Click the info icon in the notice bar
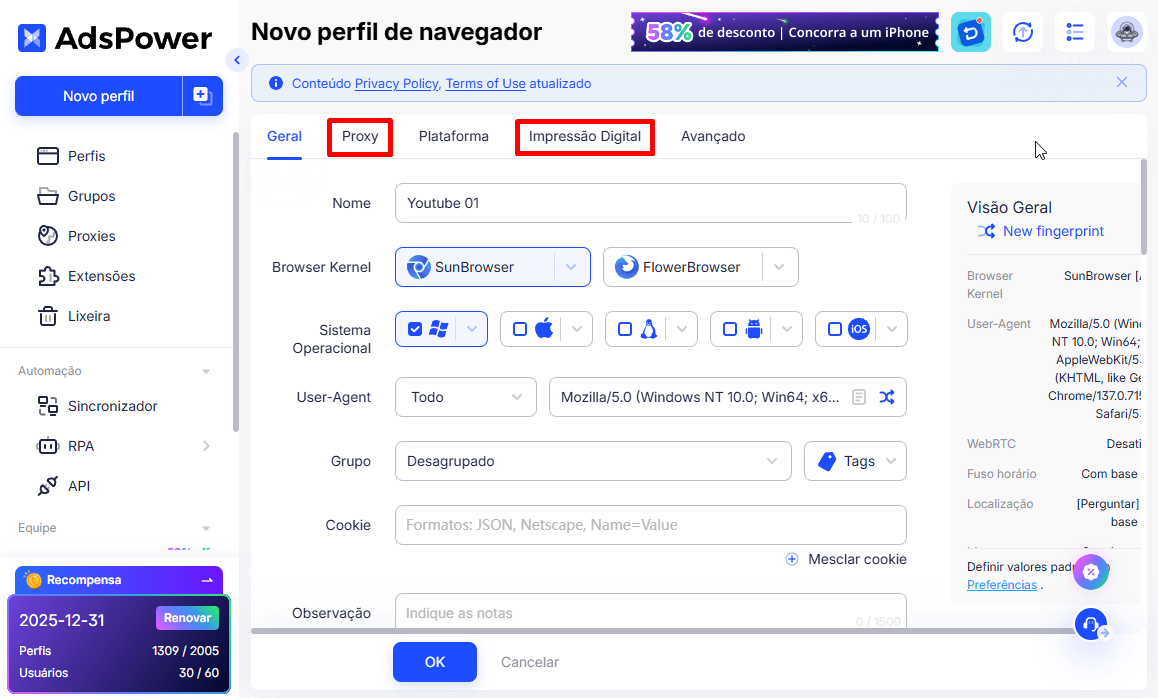This screenshot has width=1158, height=698. tap(275, 83)
